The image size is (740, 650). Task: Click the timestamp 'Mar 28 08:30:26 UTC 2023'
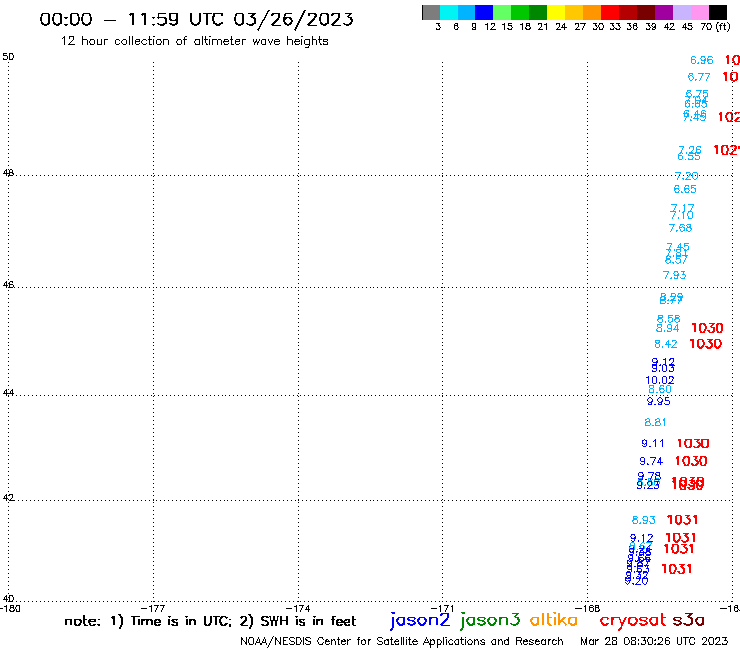point(654,641)
